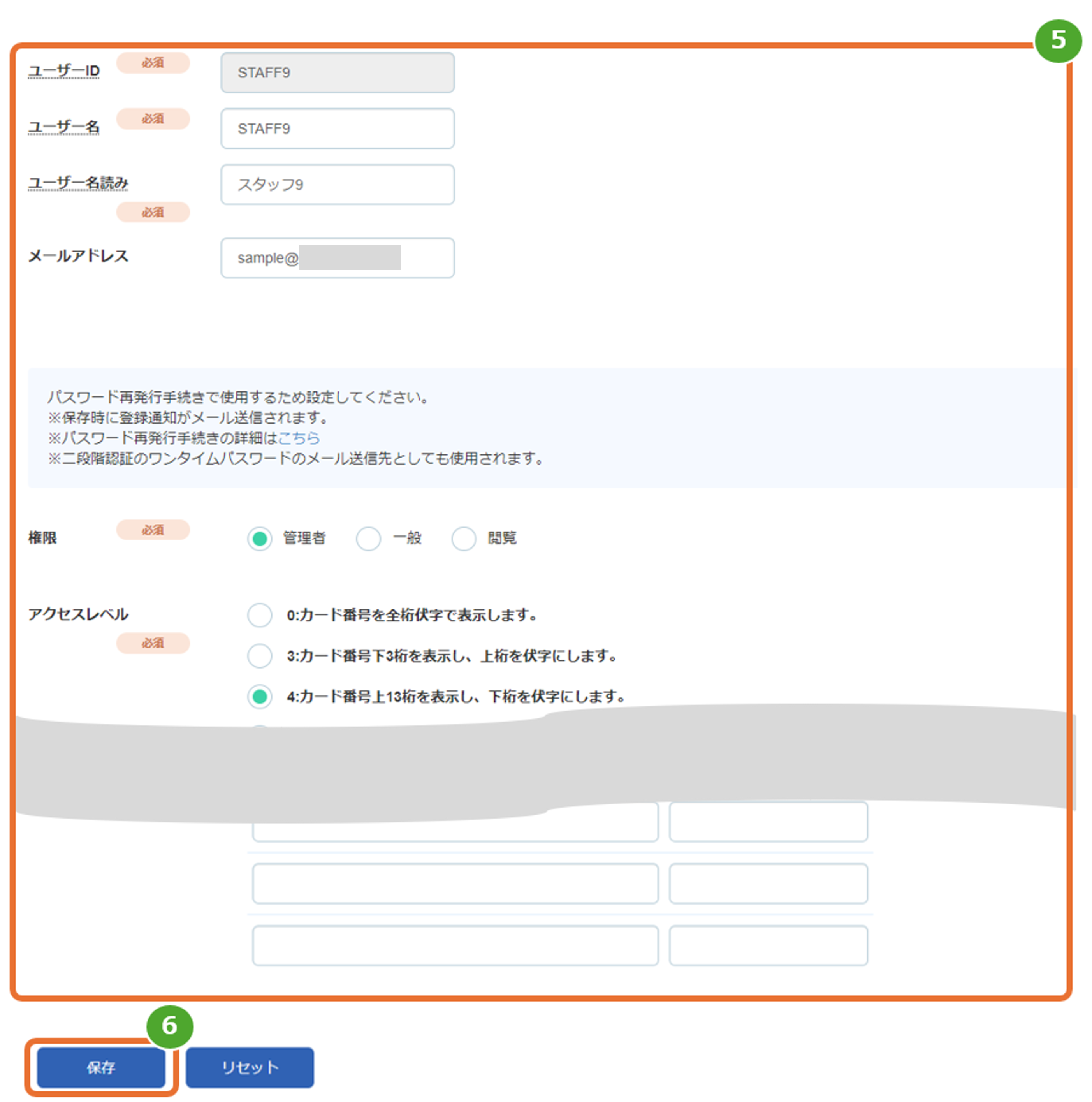Image resolution: width=1092 pixels, height=1102 pixels.
Task: Click the ユーザー名 label
Action: pos(64,127)
